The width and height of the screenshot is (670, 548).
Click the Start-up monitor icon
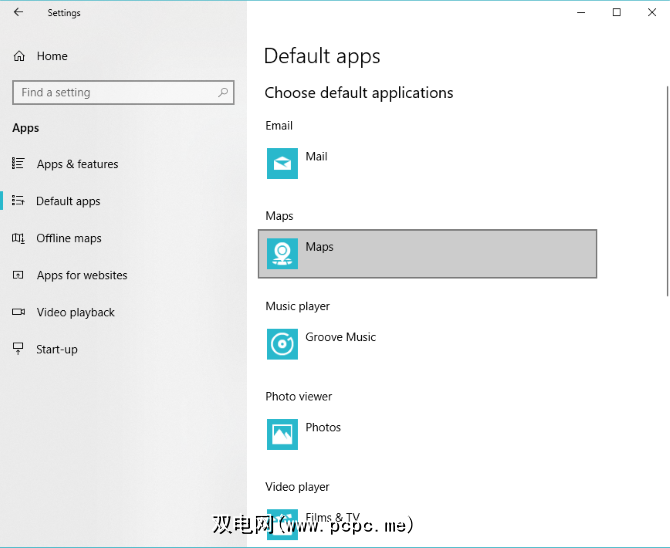click(x=18, y=348)
